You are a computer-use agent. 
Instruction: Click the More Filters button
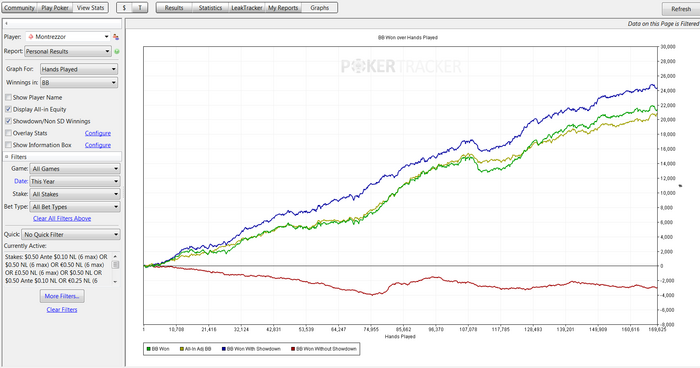(62, 296)
